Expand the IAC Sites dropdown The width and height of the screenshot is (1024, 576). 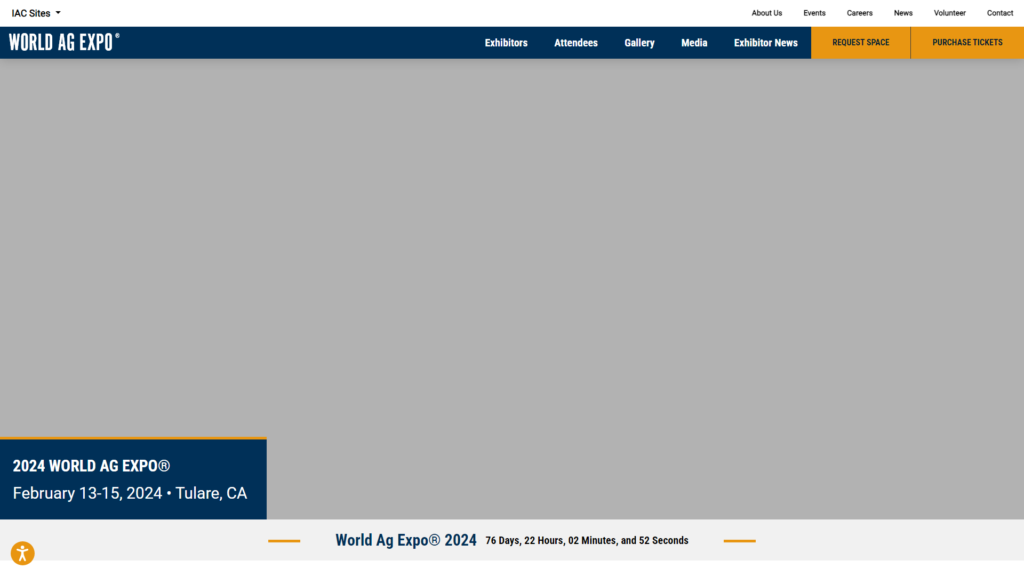(36, 13)
